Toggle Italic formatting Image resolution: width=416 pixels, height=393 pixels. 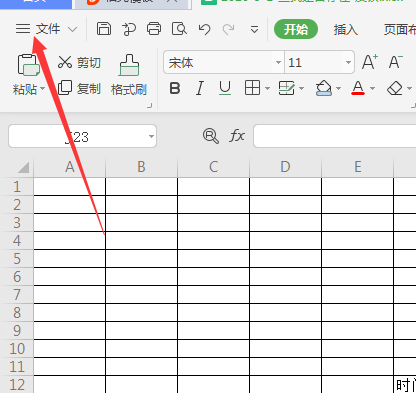[200, 89]
